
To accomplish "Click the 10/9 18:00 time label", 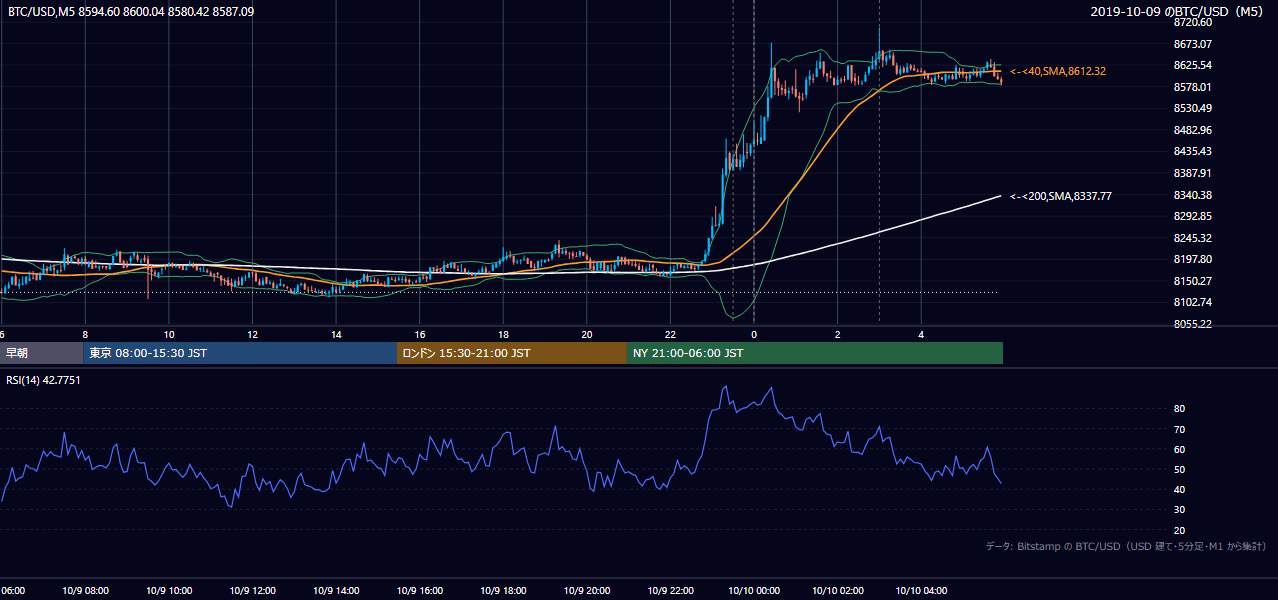I will point(503,591).
